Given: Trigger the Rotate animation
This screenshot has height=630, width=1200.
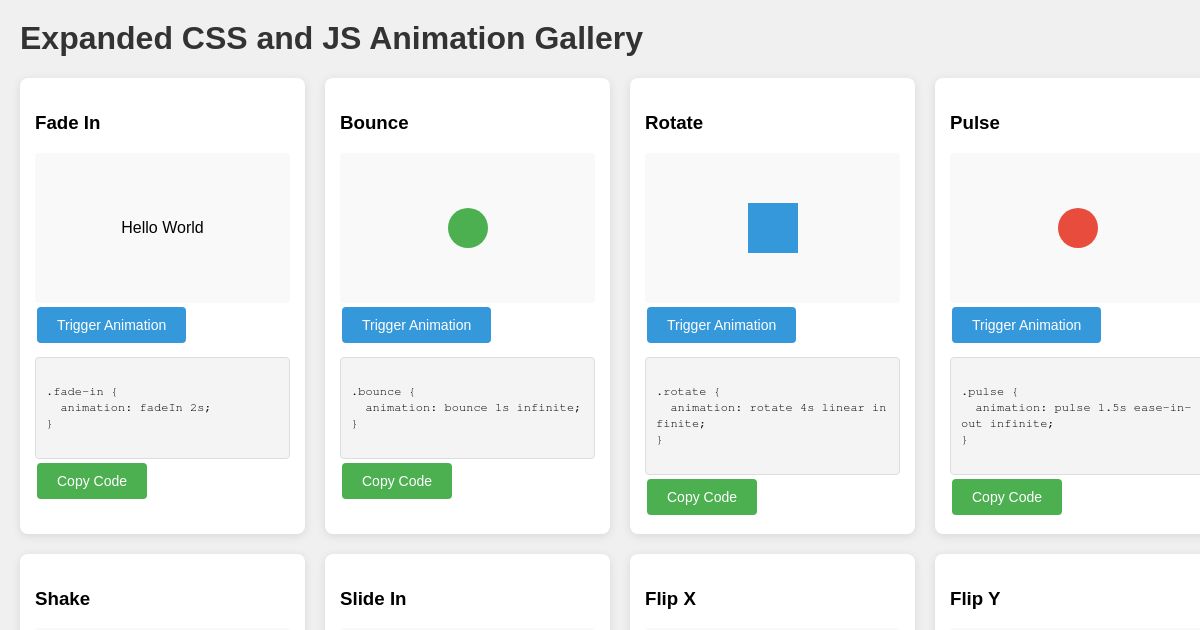Looking at the screenshot, I should point(721,325).
